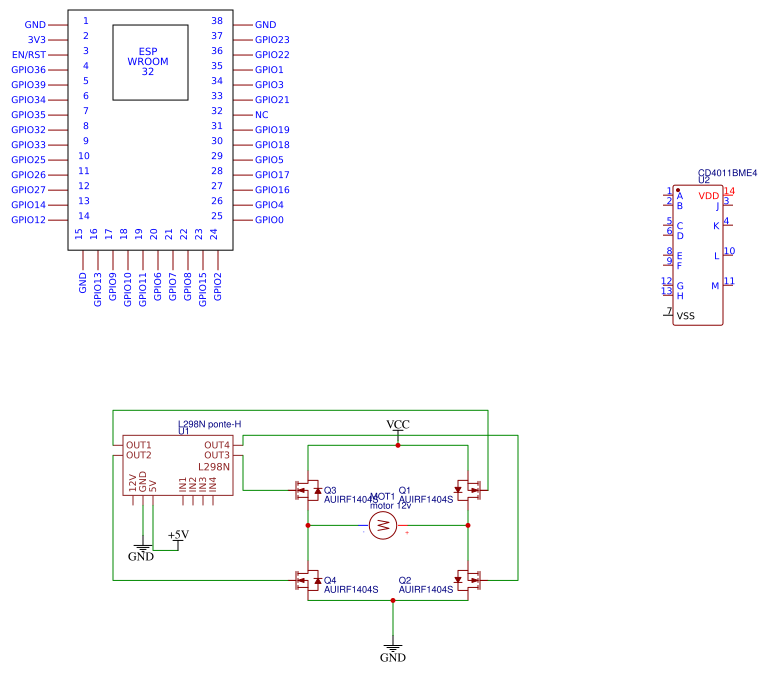Click the CD4011BME4 part name label
Viewport: 767px width, 674px height.
[x=727, y=173]
